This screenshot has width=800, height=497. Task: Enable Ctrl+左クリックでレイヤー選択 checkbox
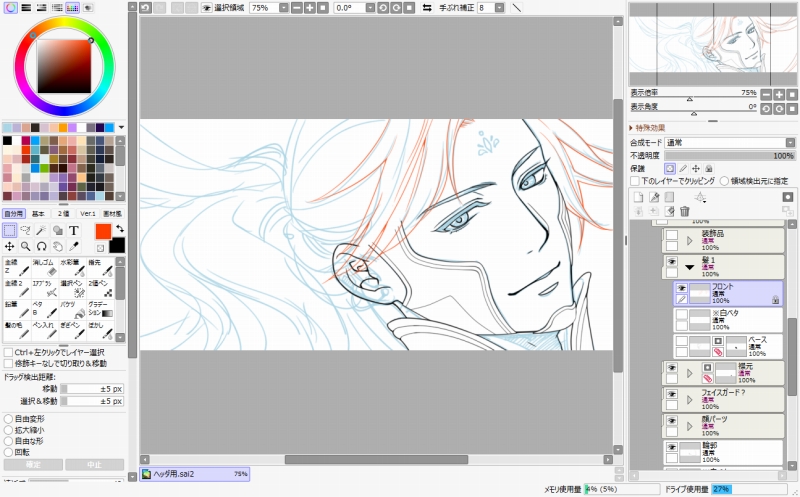click(x=8, y=352)
